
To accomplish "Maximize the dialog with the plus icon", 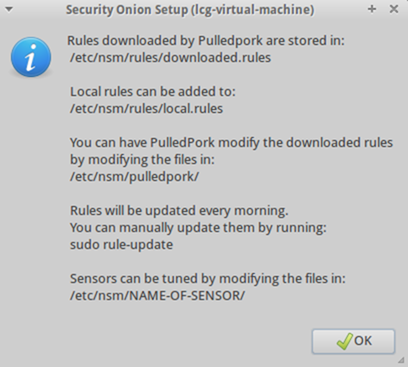I will pos(372,9).
